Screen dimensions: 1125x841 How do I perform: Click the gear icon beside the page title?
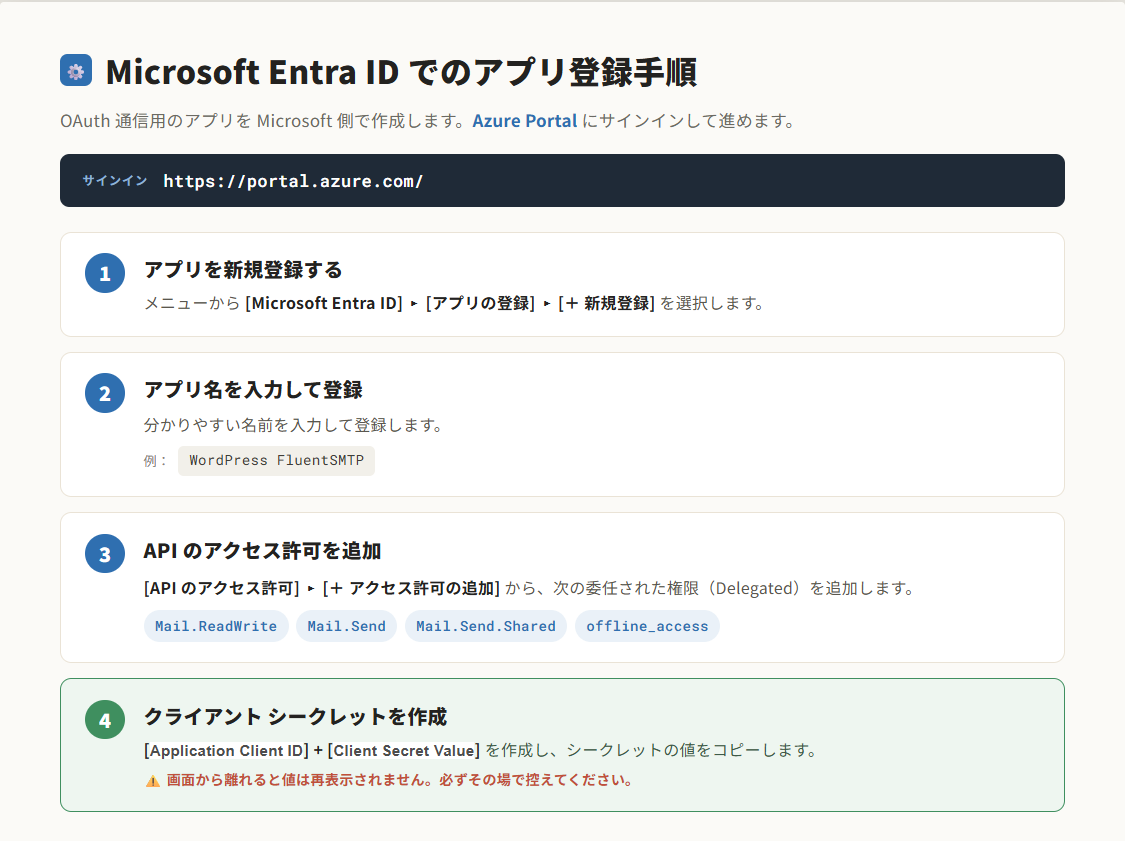coord(76,70)
